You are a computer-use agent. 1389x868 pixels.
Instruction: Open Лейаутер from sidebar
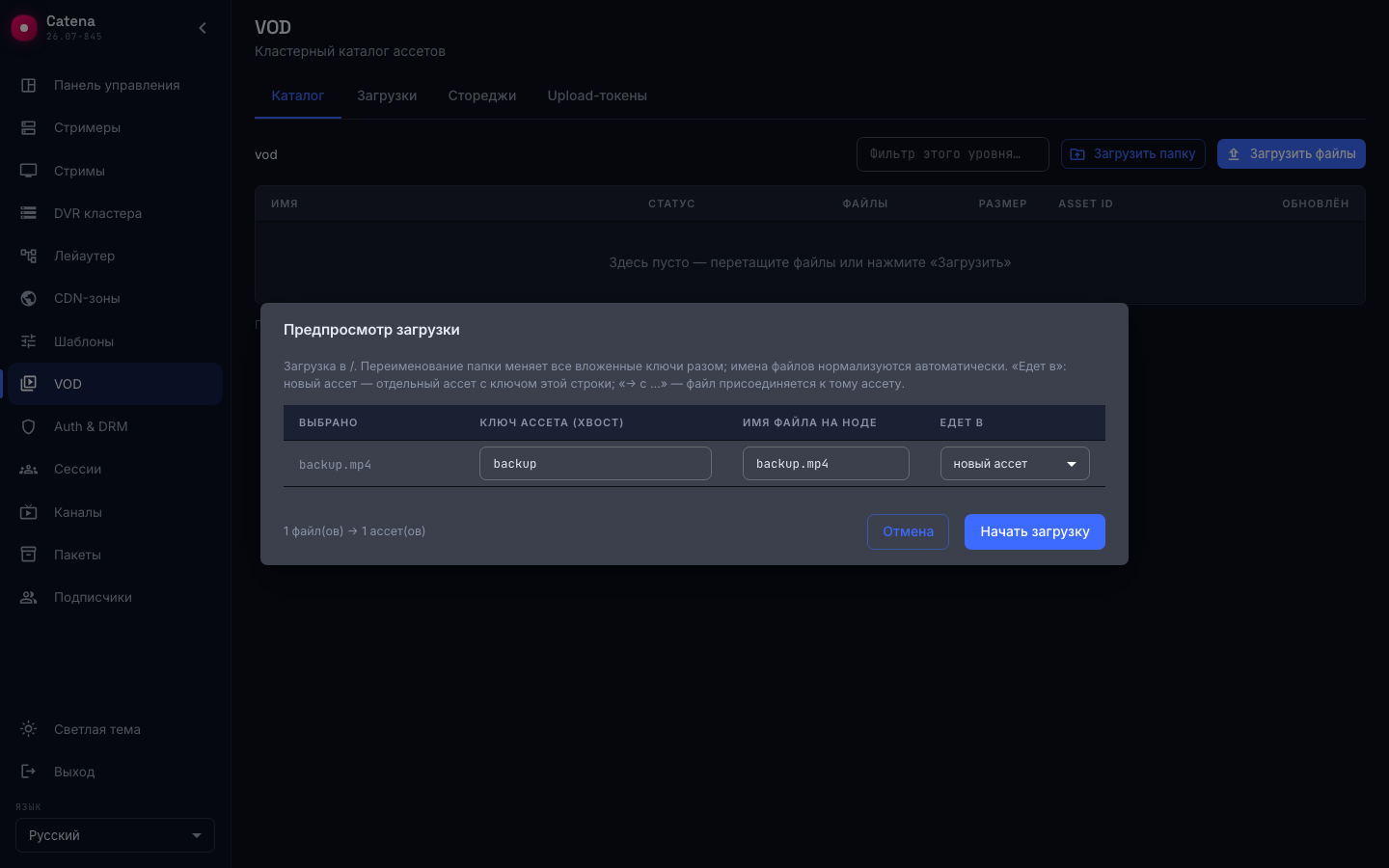tap(116, 256)
